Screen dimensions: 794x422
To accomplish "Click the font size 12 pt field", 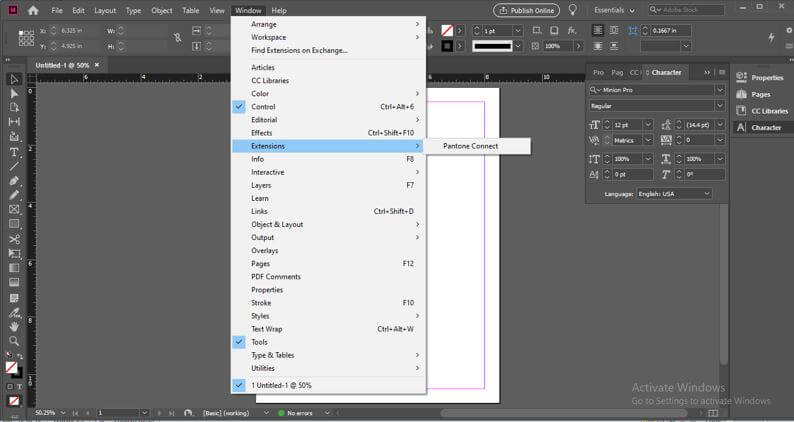I will coord(627,125).
